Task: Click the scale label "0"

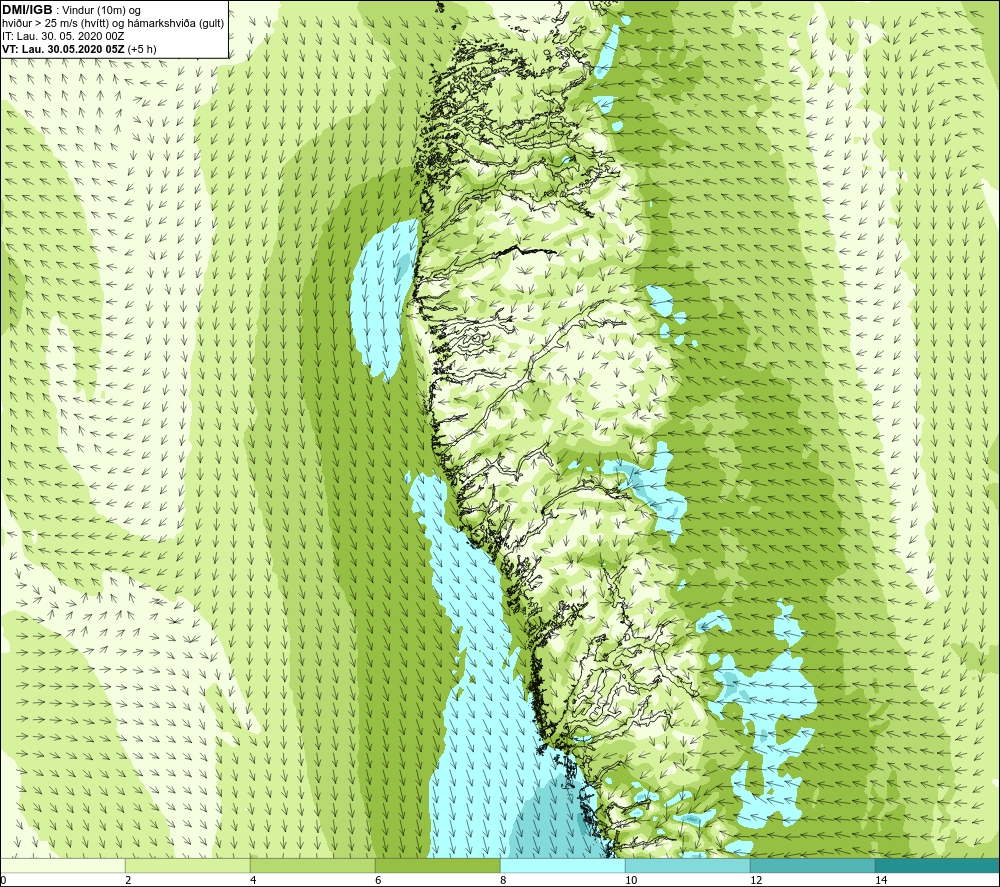Action: point(3,881)
